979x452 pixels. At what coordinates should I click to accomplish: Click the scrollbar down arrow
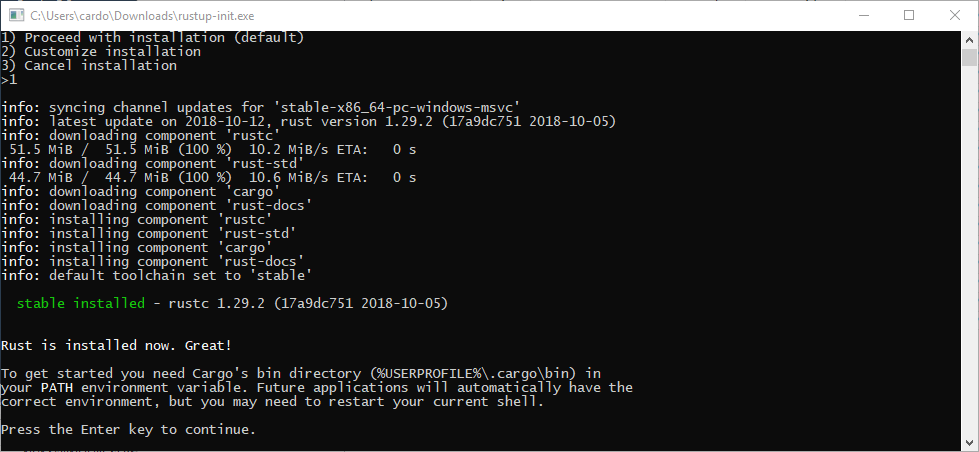(x=969, y=444)
